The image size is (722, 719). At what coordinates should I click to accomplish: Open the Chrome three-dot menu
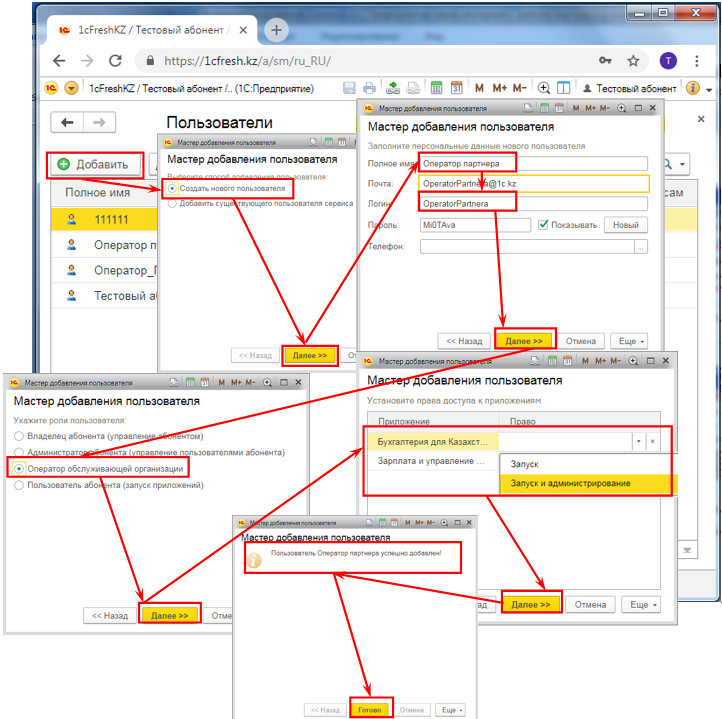pyautogui.click(x=697, y=60)
